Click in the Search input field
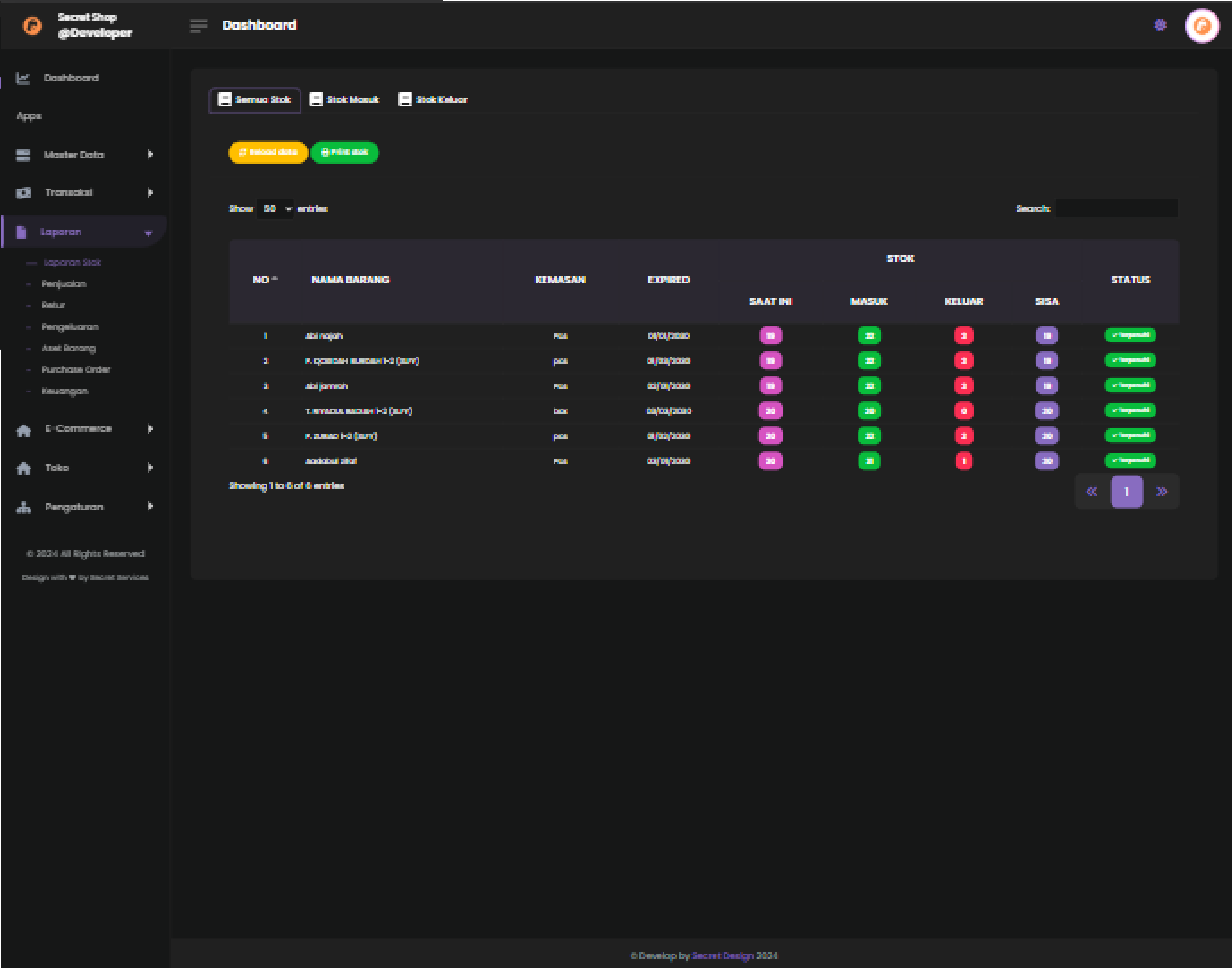Image resolution: width=1232 pixels, height=968 pixels. click(1116, 208)
